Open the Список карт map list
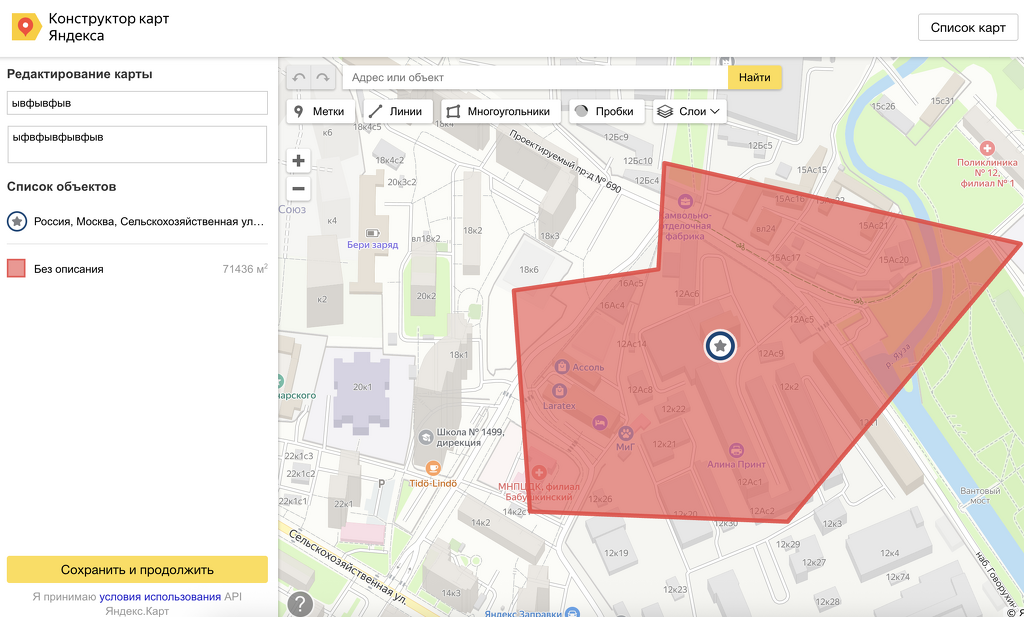The image size is (1024, 617). point(967,27)
